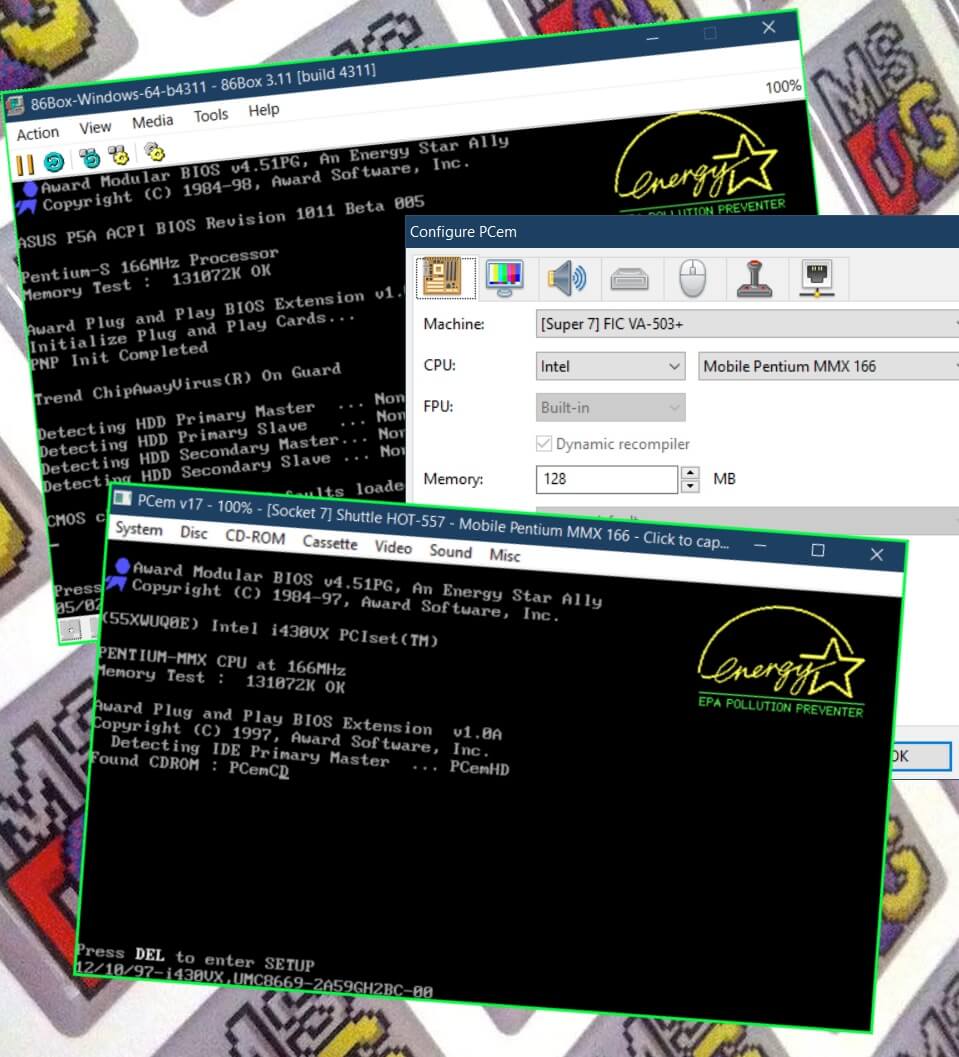The image size is (959, 1057).
Task: Click "Trend ChipAwayVirus(R) On Guard" line in 86Box
Action: point(188,383)
